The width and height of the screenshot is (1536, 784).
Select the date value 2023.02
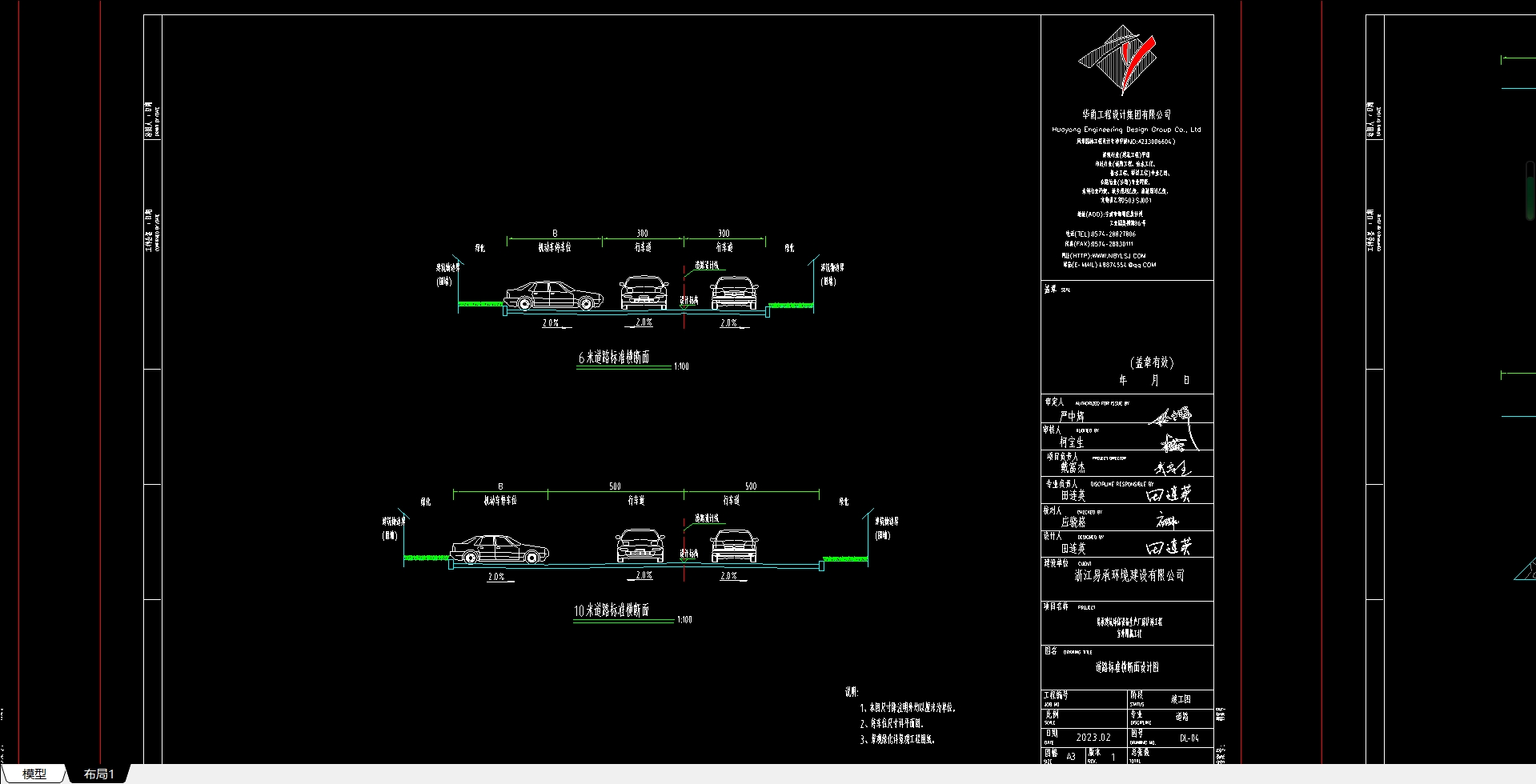point(1093,738)
